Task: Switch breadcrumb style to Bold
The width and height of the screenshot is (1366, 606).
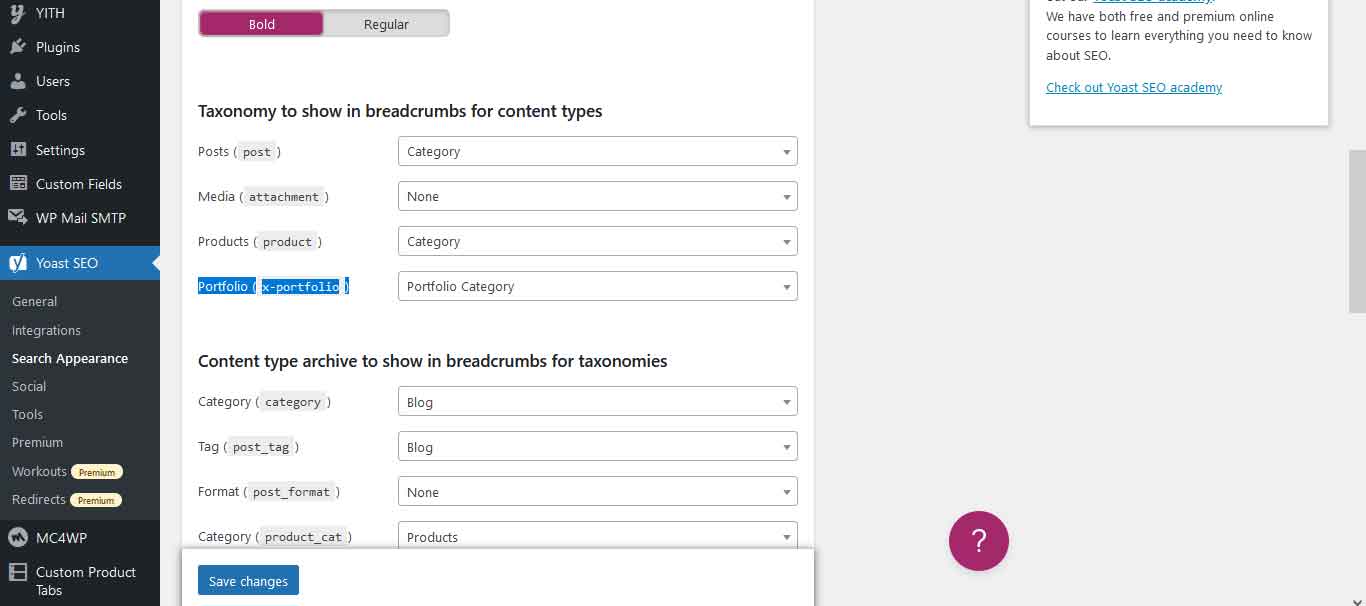Action: [x=262, y=24]
